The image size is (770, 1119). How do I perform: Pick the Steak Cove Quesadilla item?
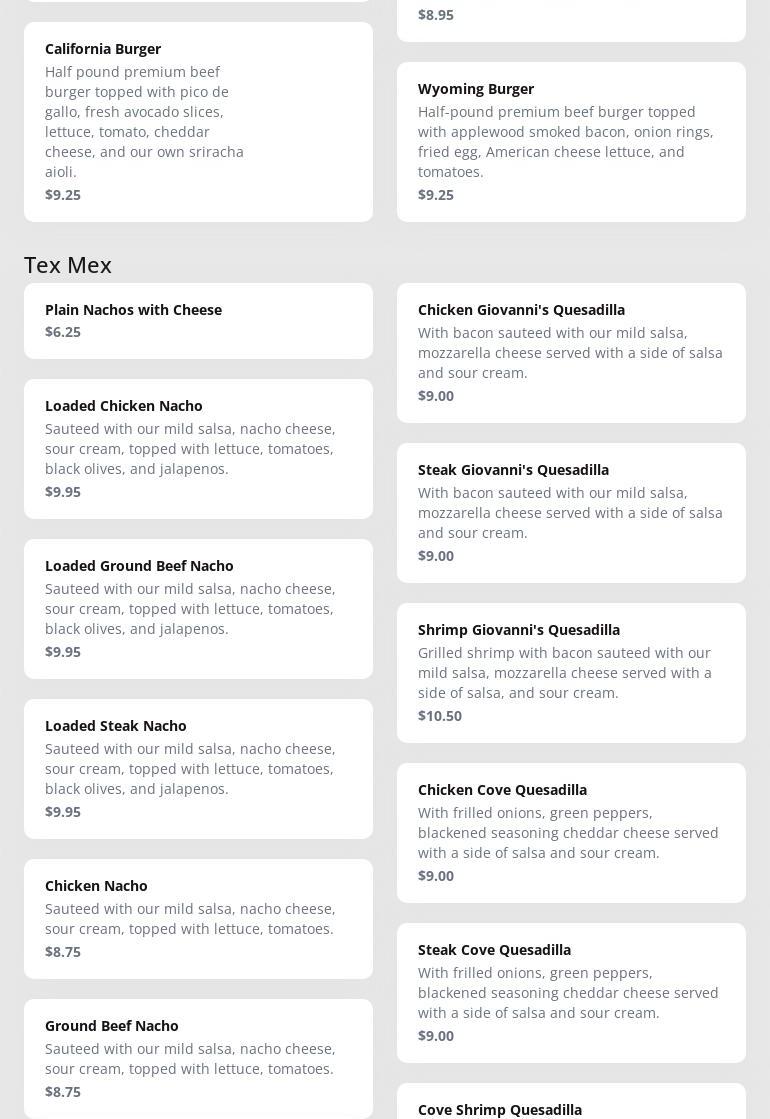coord(571,993)
